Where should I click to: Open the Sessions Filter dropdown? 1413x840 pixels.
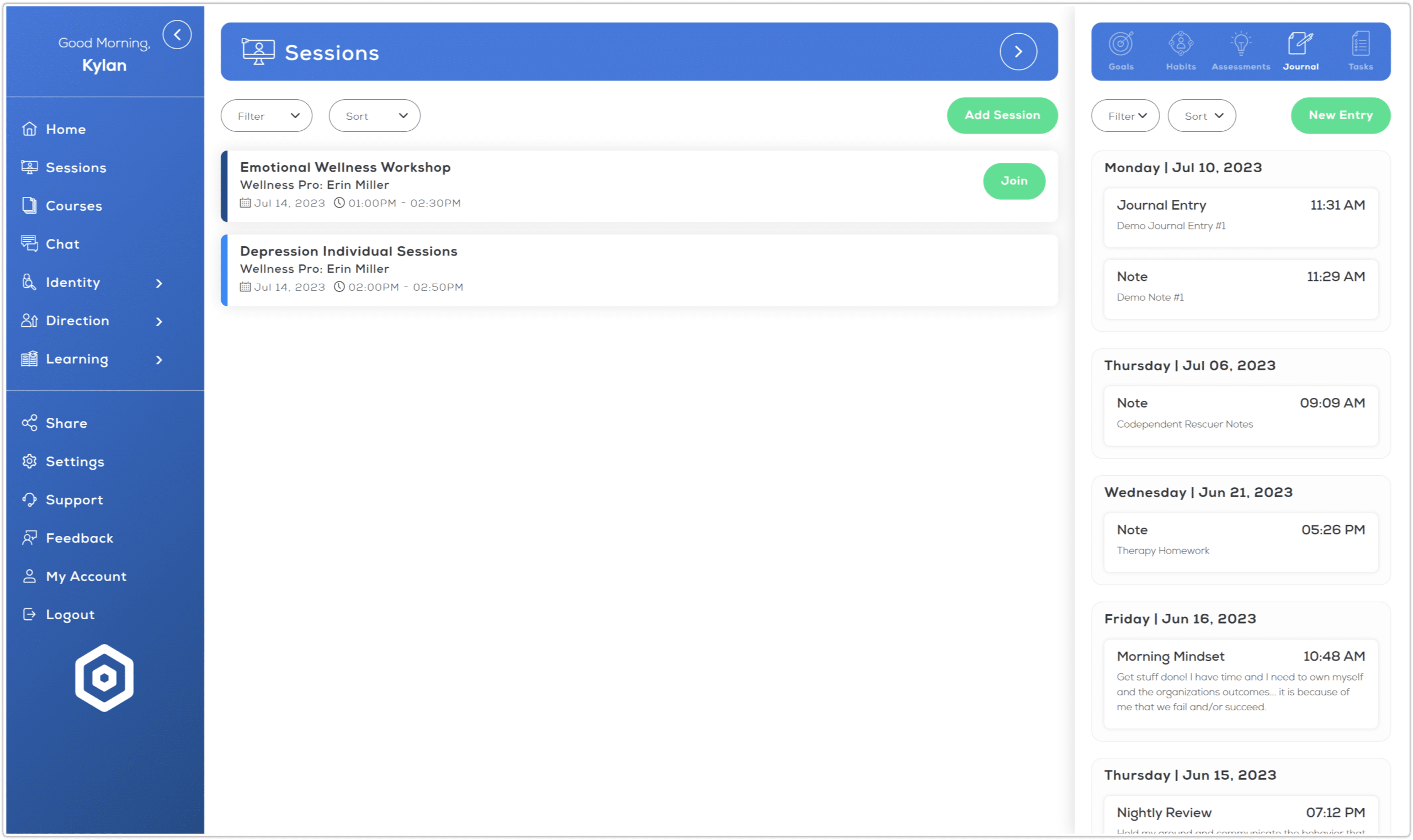(266, 116)
